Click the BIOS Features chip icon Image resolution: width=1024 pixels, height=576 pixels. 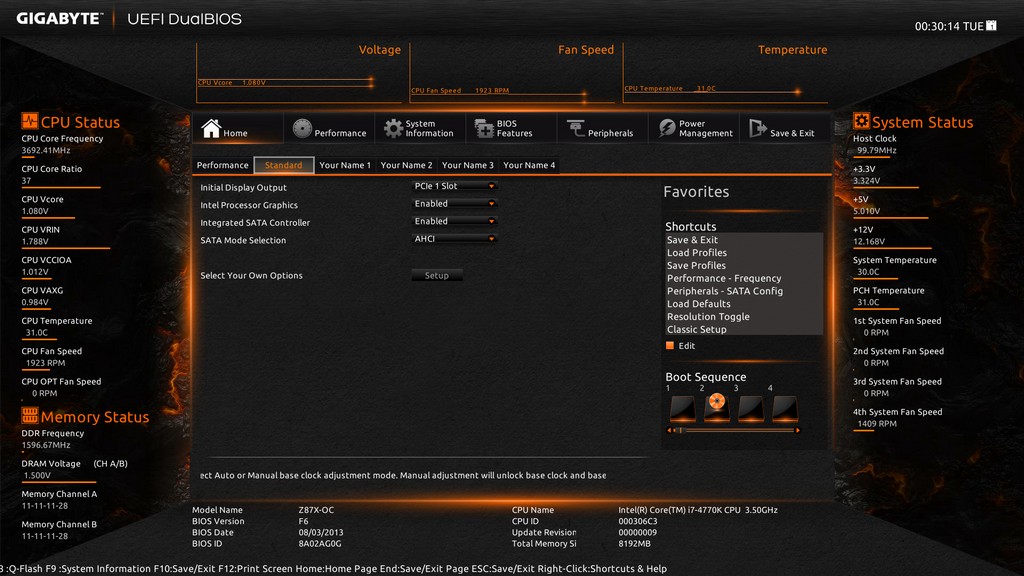coord(484,129)
